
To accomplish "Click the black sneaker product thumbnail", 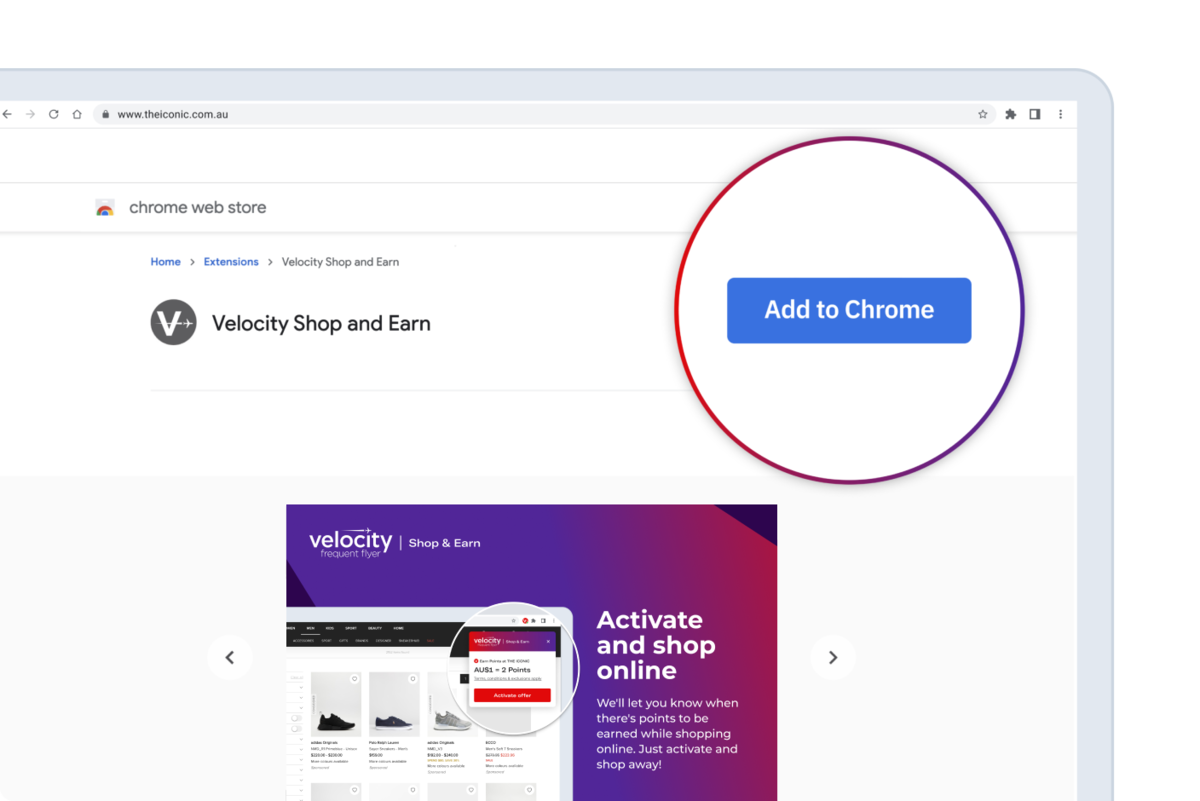I will (336, 705).
